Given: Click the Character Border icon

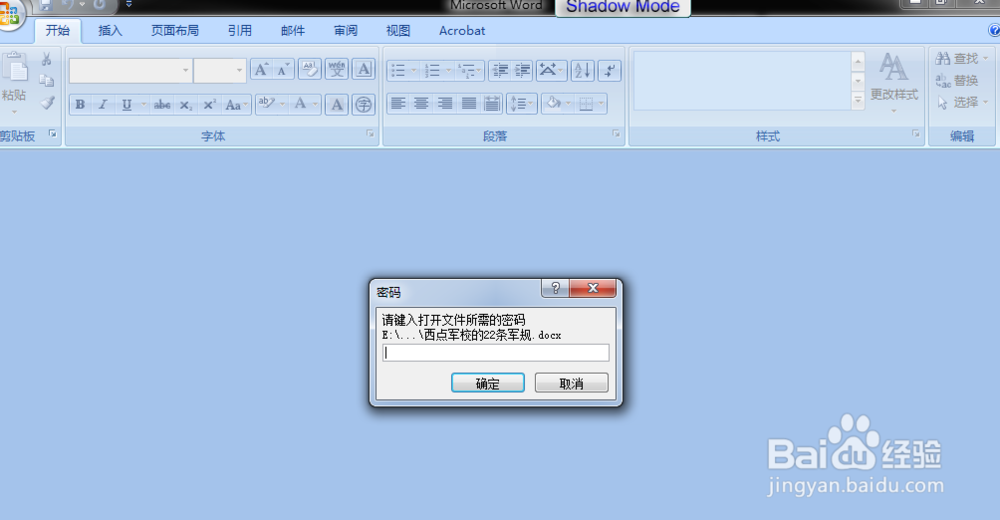Looking at the screenshot, I should pyautogui.click(x=364, y=70).
